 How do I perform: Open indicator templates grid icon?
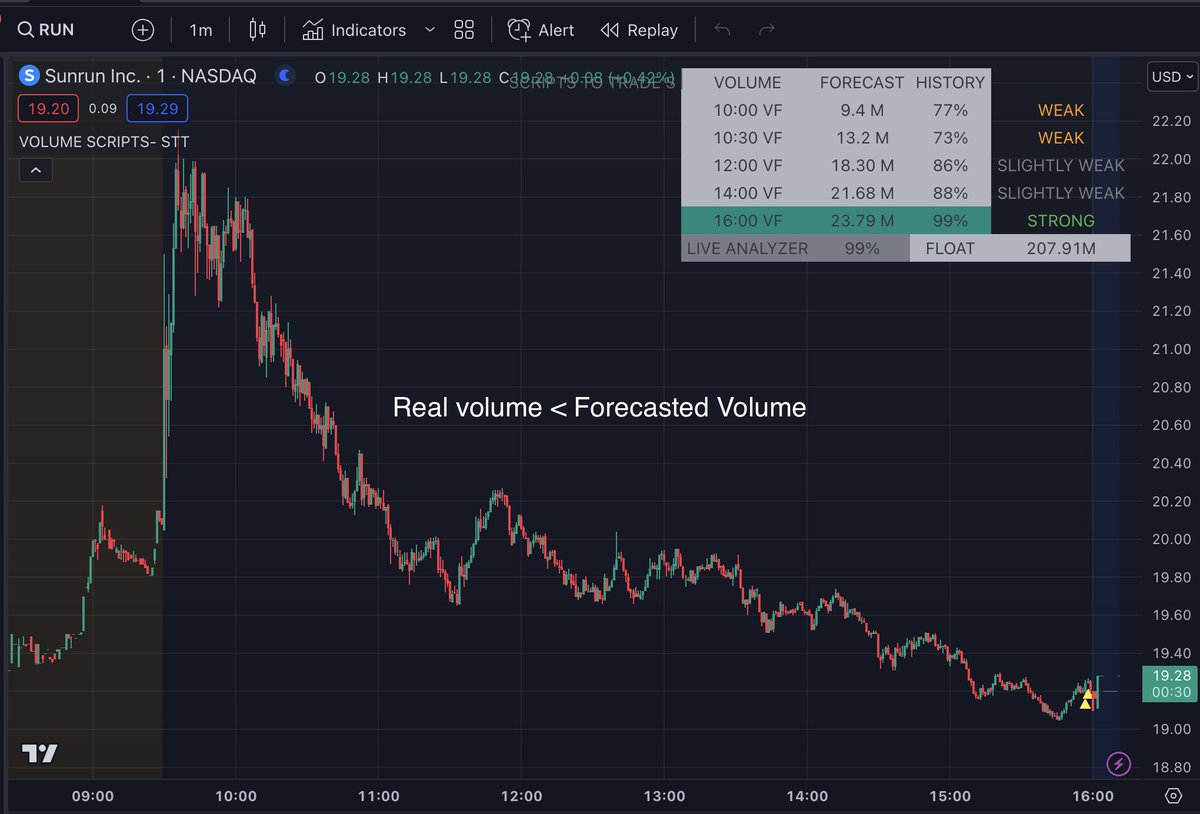[464, 30]
